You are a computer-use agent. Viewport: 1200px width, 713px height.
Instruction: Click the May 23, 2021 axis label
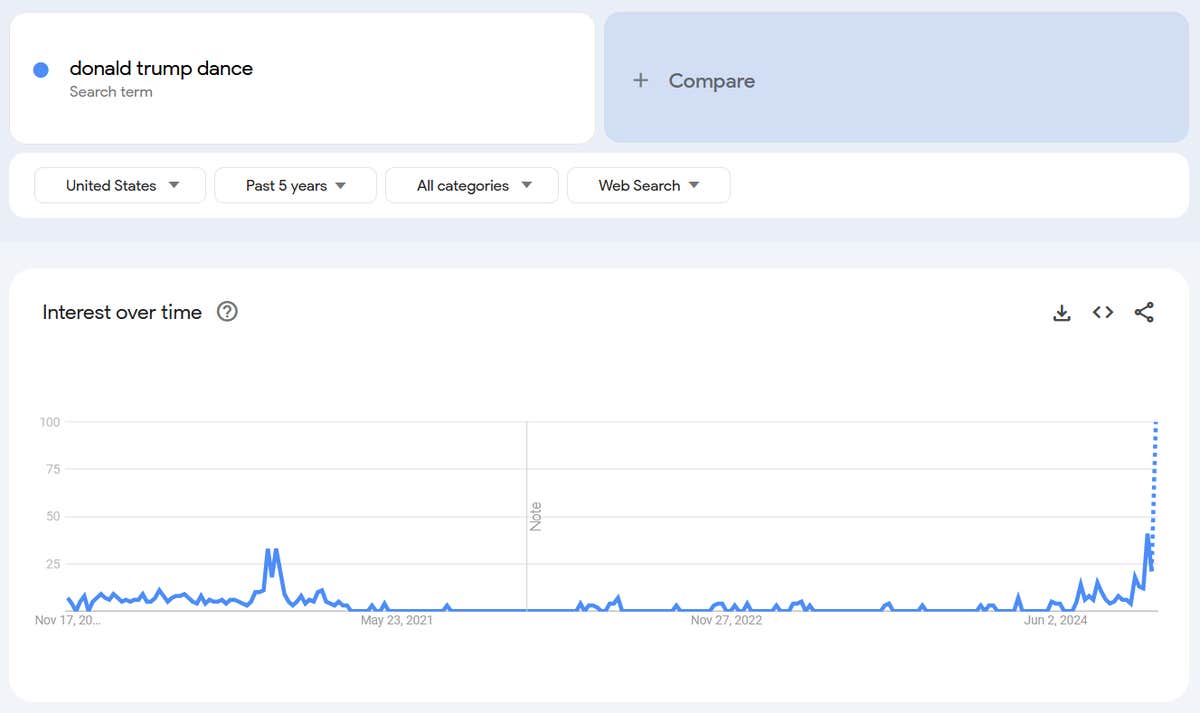click(396, 621)
